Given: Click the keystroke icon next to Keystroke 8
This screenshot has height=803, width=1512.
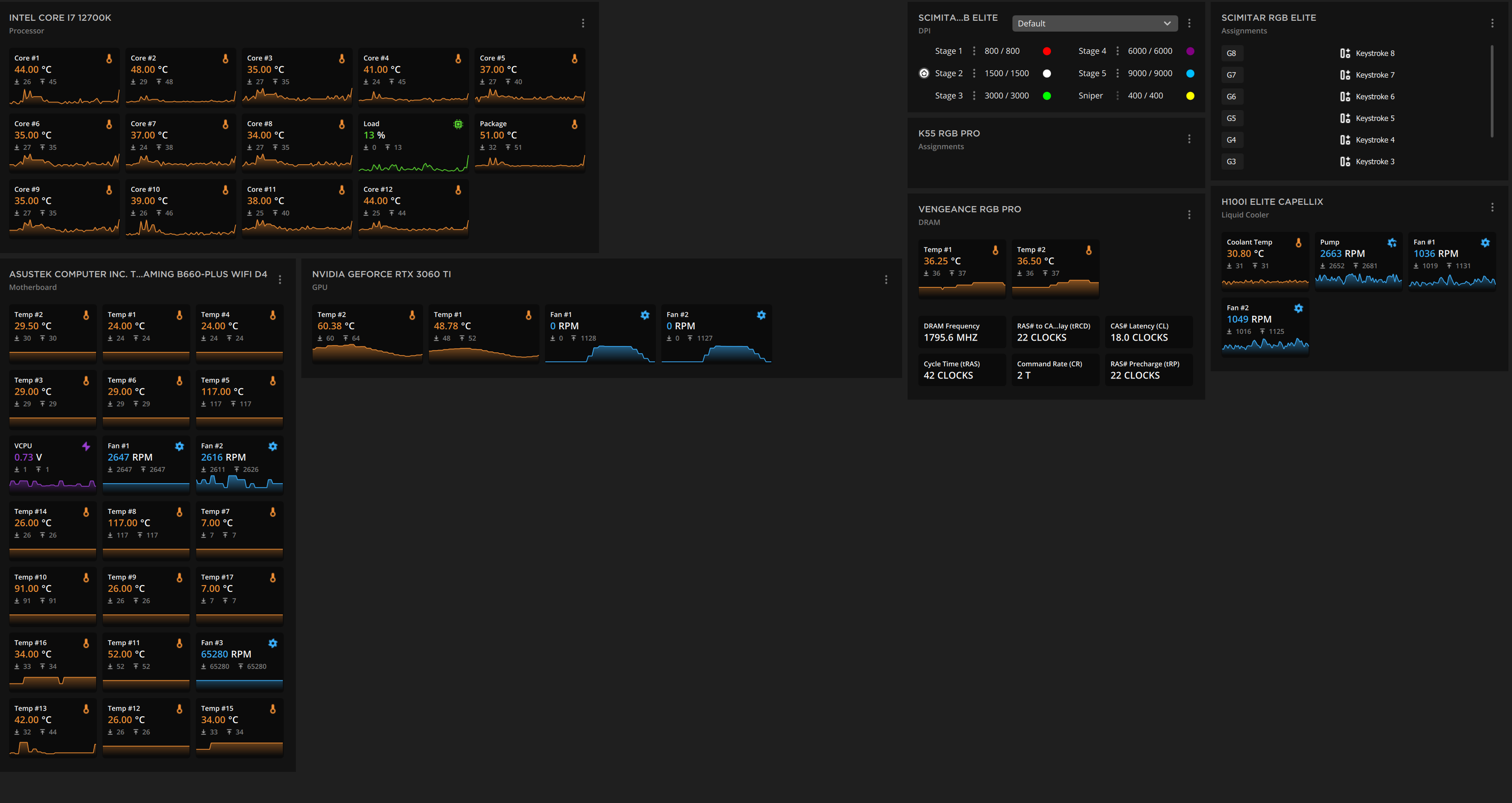Looking at the screenshot, I should pyautogui.click(x=1345, y=53).
